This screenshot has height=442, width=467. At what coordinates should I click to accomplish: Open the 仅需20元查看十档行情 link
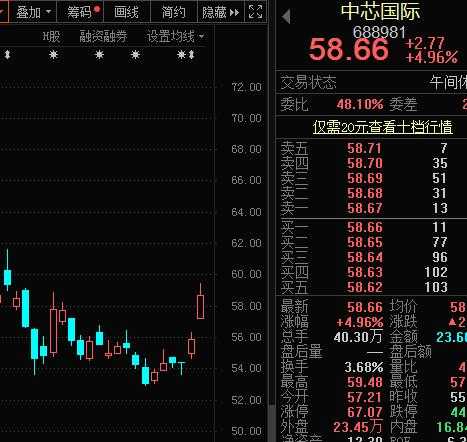point(382,127)
